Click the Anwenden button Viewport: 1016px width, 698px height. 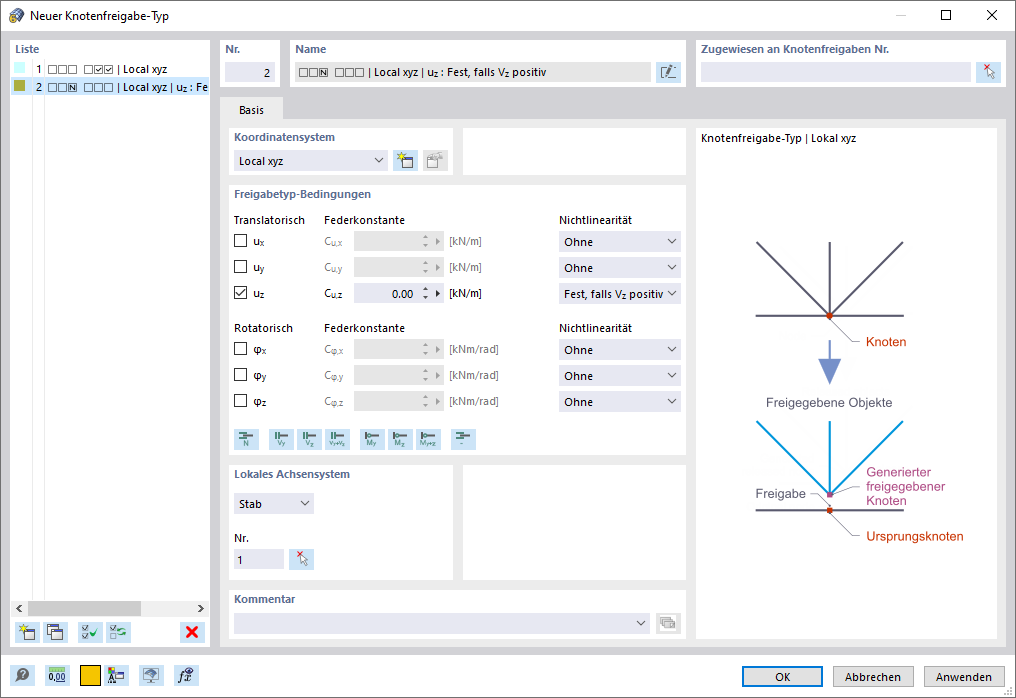[x=964, y=677]
